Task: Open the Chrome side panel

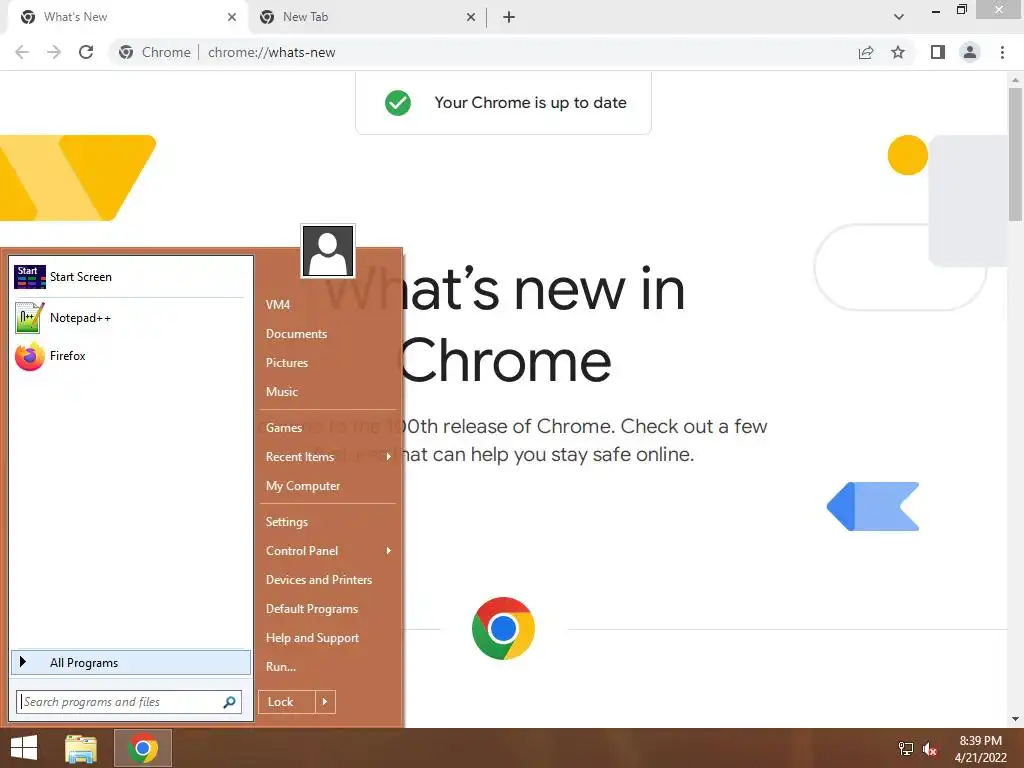Action: pos(938,52)
